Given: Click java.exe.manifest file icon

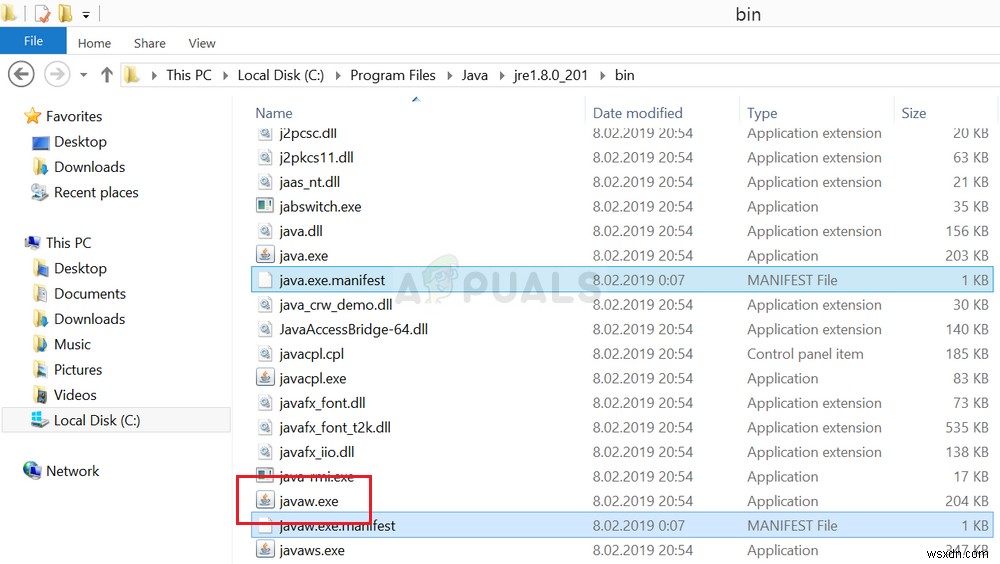Looking at the screenshot, I should pos(265,280).
